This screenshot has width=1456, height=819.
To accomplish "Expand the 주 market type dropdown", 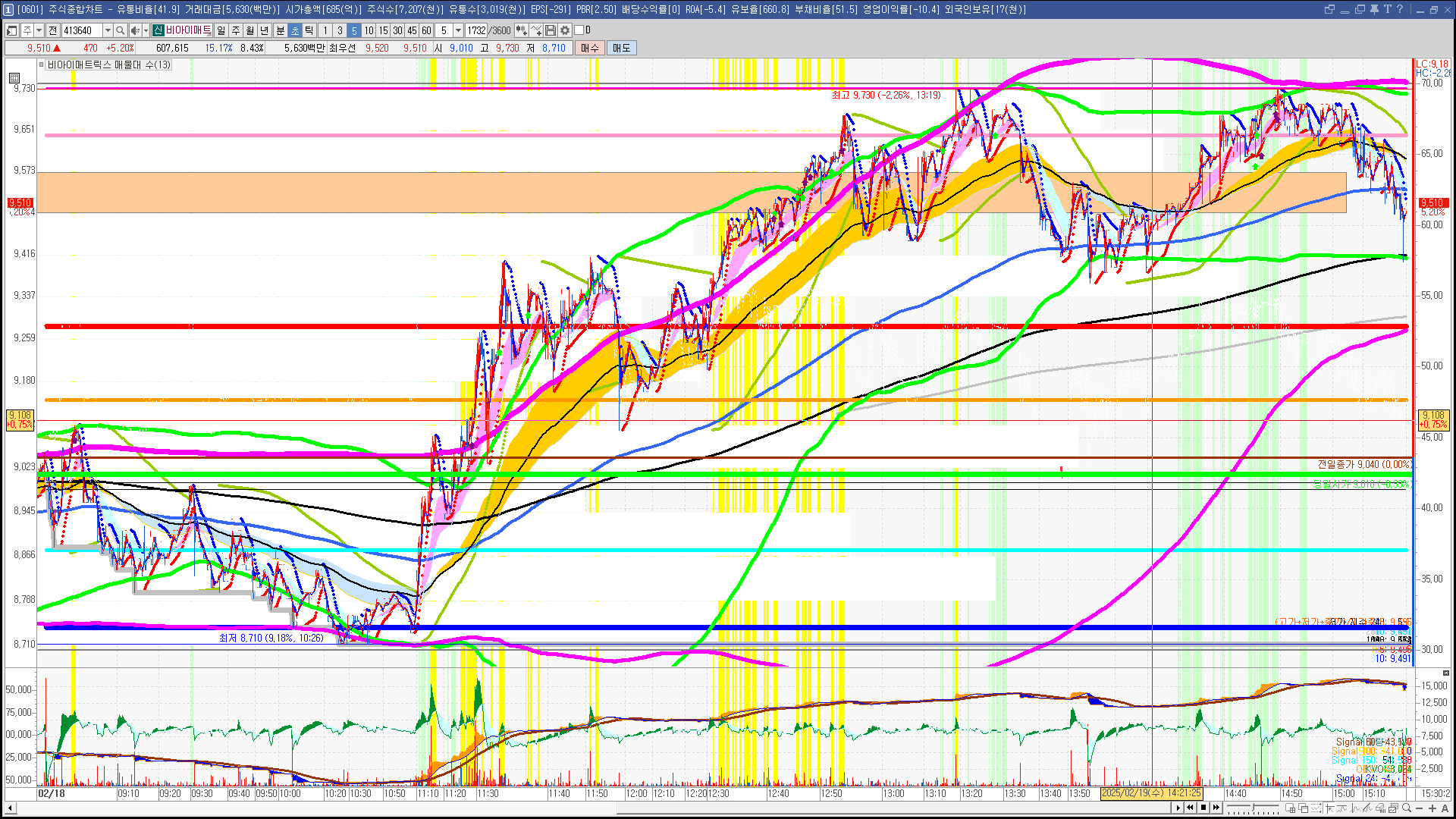I will click(x=39, y=30).
